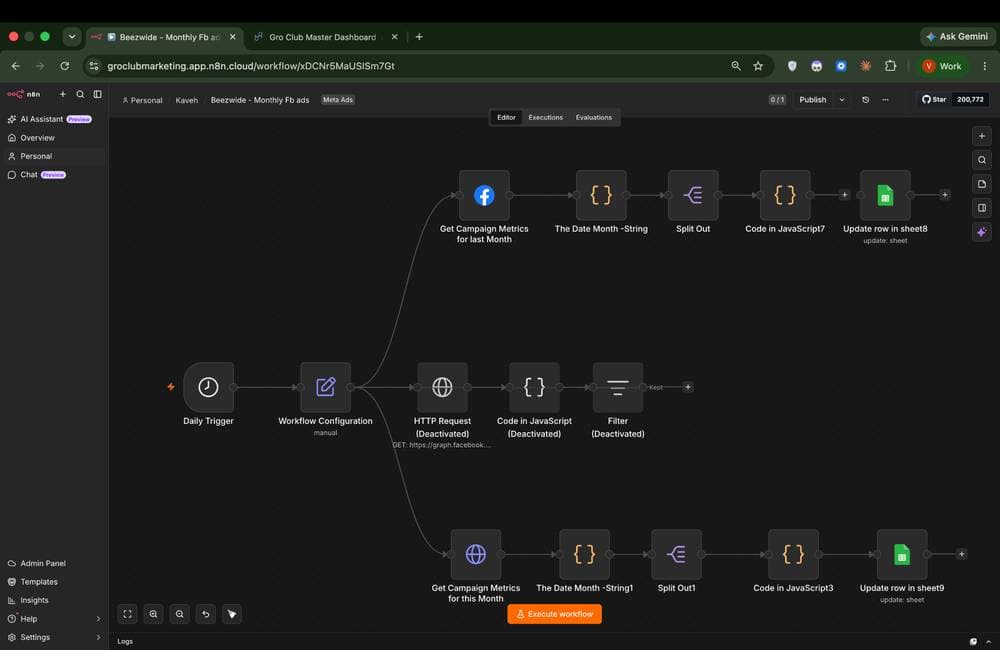Screen dimensions: 1000x650
Task: Click the tidy up pointer icon in canvas controls
Action: (232, 614)
